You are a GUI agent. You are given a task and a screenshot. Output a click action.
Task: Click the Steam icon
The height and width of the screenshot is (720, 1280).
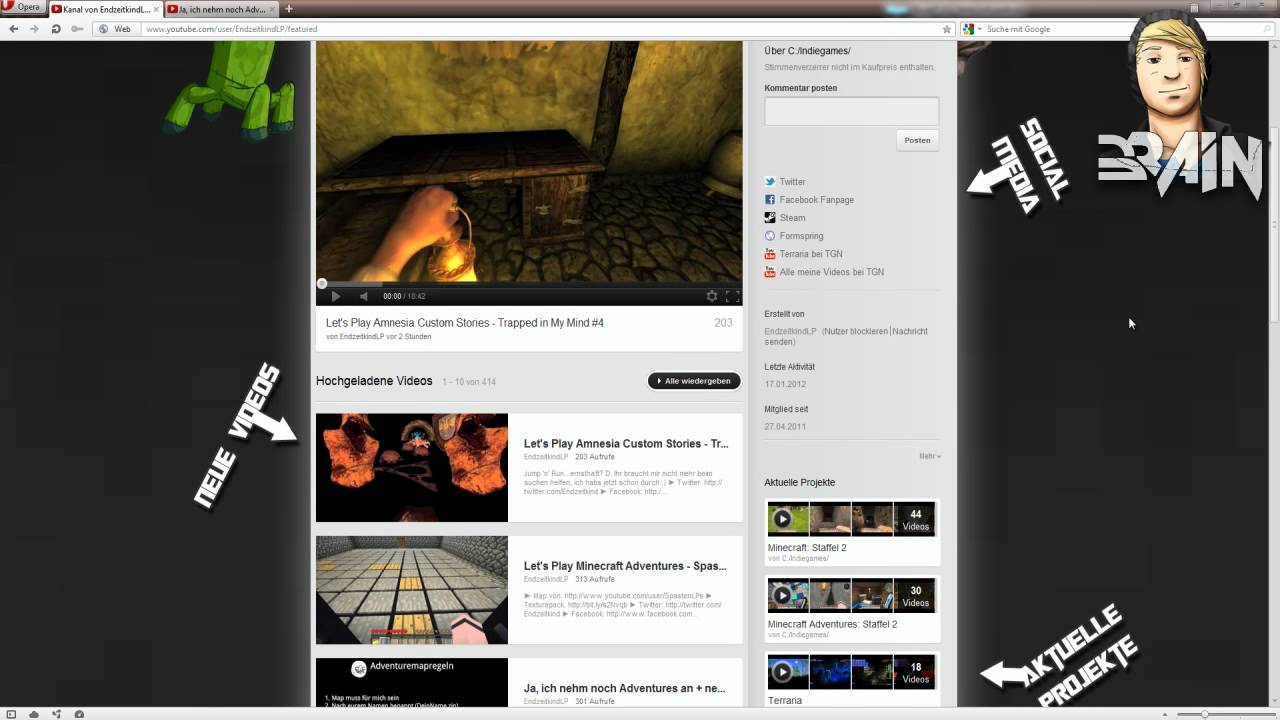(x=770, y=218)
